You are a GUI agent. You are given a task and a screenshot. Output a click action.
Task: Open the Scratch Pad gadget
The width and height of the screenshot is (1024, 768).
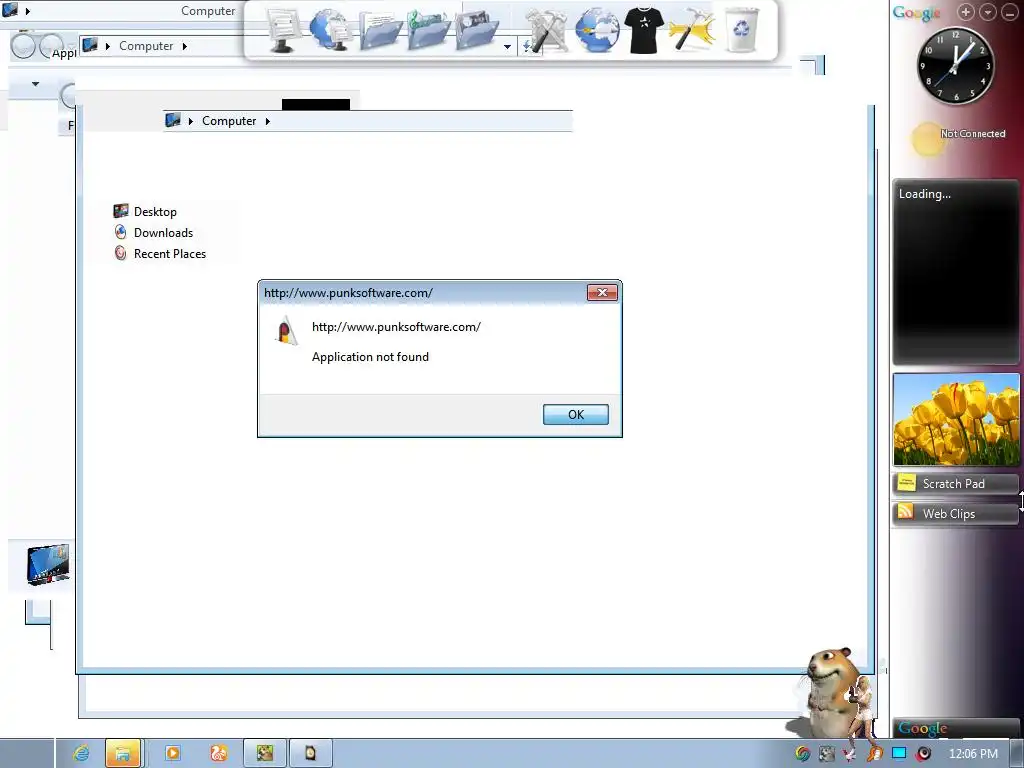[x=955, y=484]
